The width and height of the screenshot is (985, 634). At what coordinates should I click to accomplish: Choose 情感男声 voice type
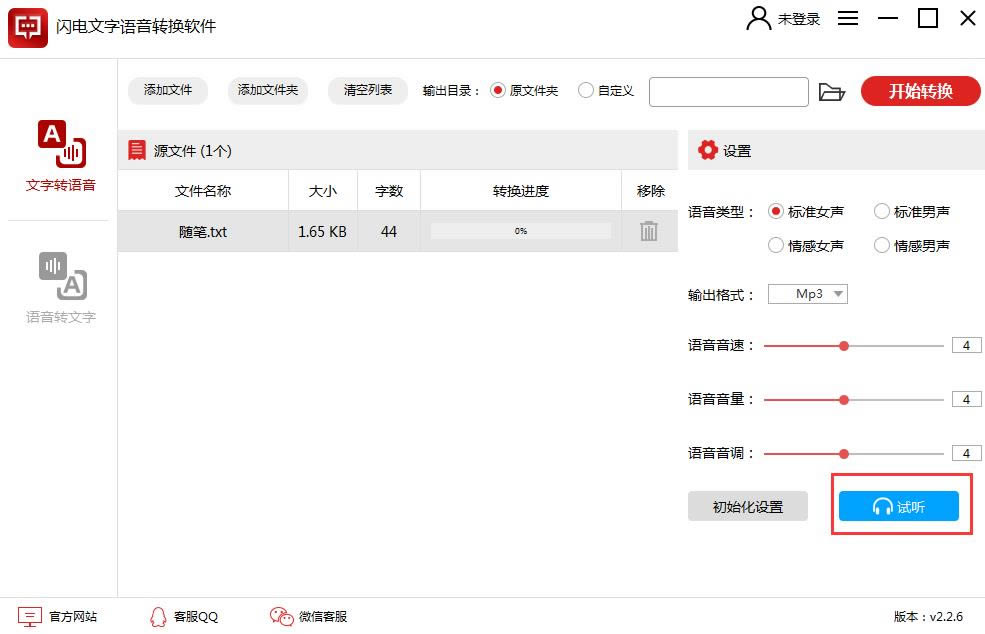(x=882, y=245)
